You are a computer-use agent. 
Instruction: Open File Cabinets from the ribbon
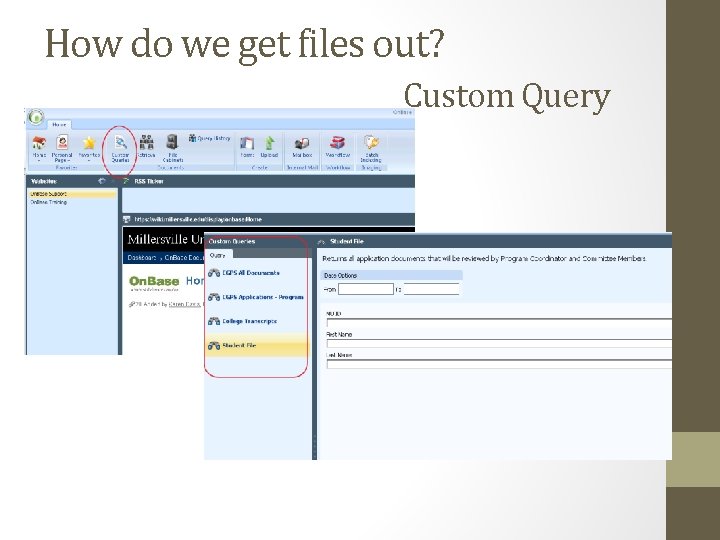(173, 149)
